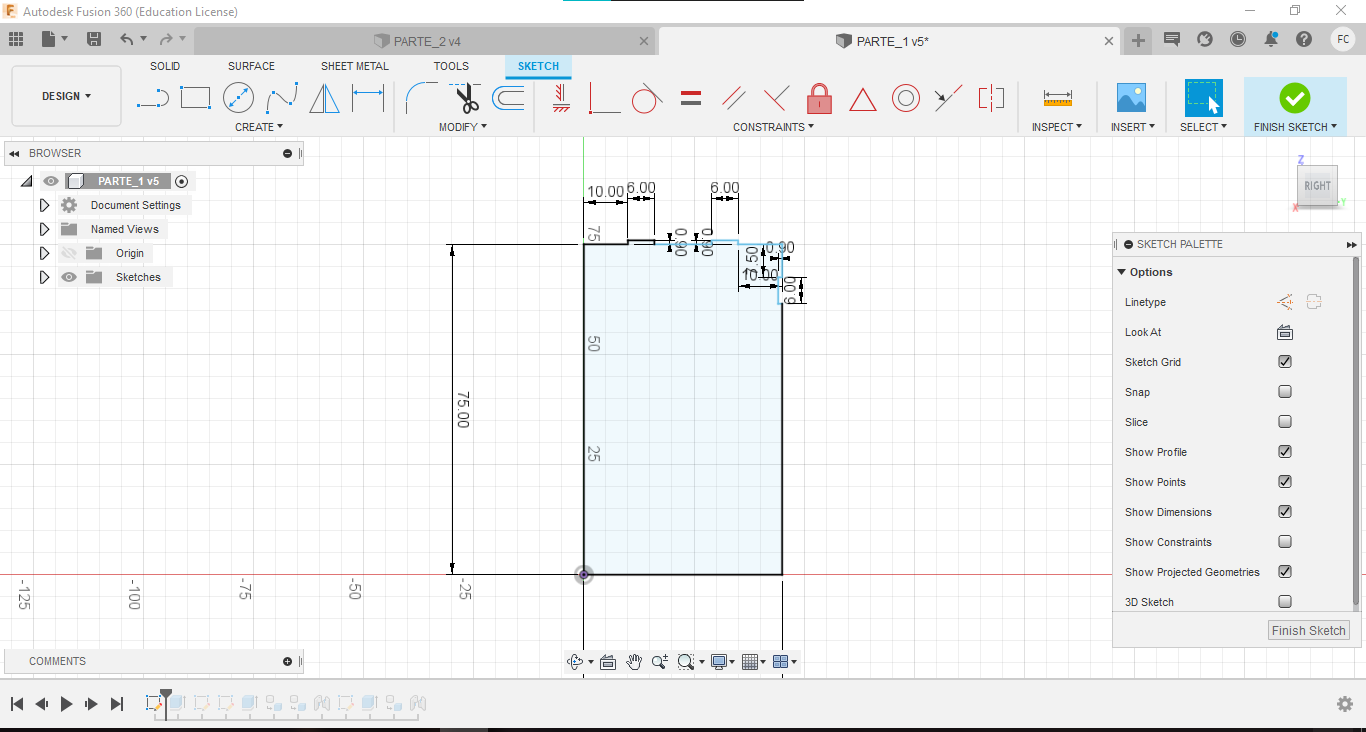Apply the Symmetry constraint
The image size is (1366, 732).
(x=991, y=98)
